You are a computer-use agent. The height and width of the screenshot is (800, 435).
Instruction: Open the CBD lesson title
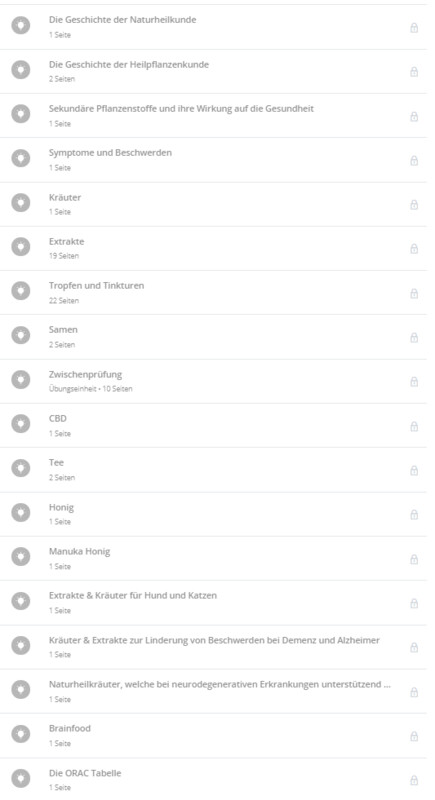click(58, 418)
